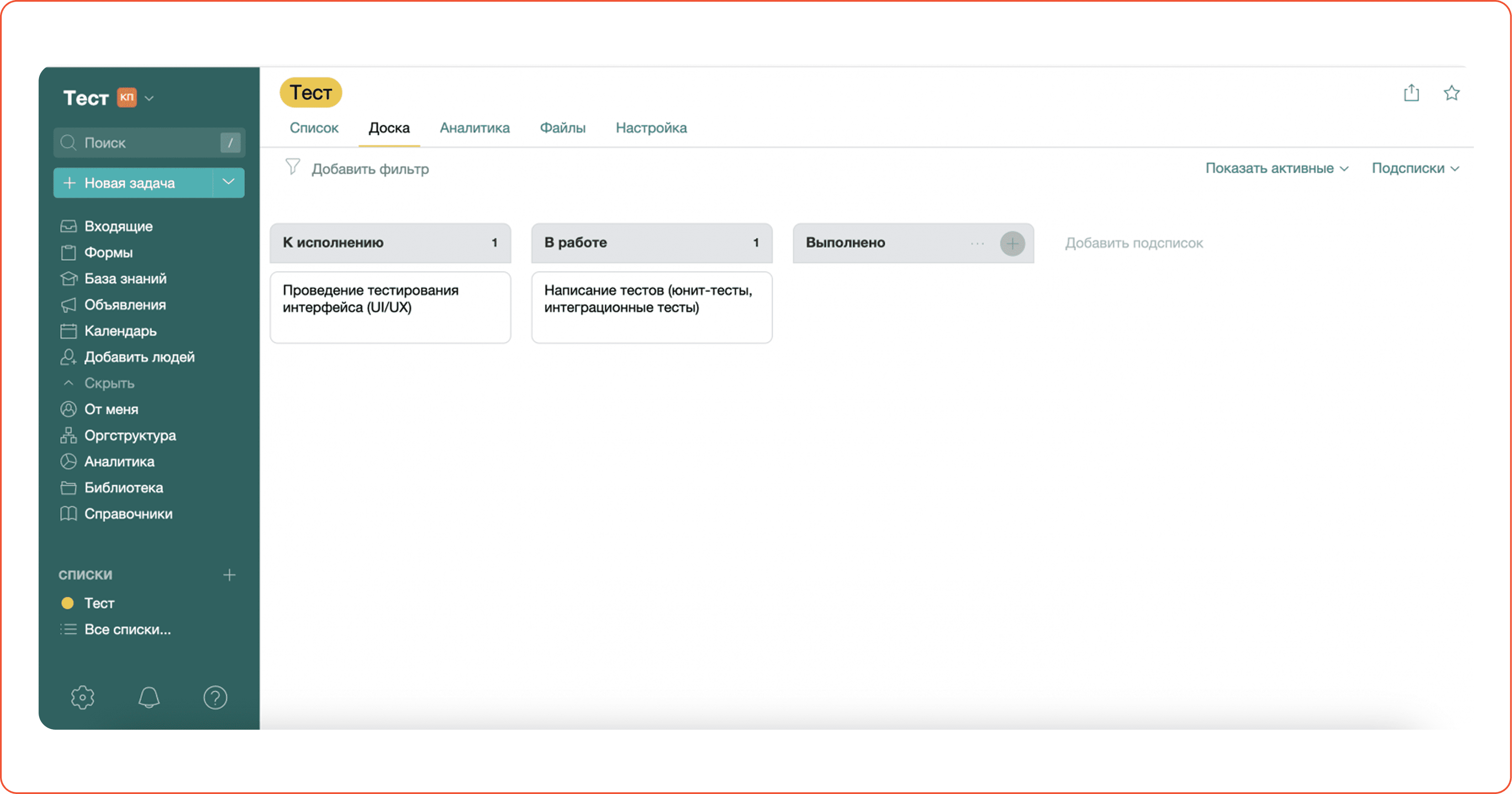The image size is (1512, 794).
Task: Click the Справочники book icon
Action: point(68,514)
